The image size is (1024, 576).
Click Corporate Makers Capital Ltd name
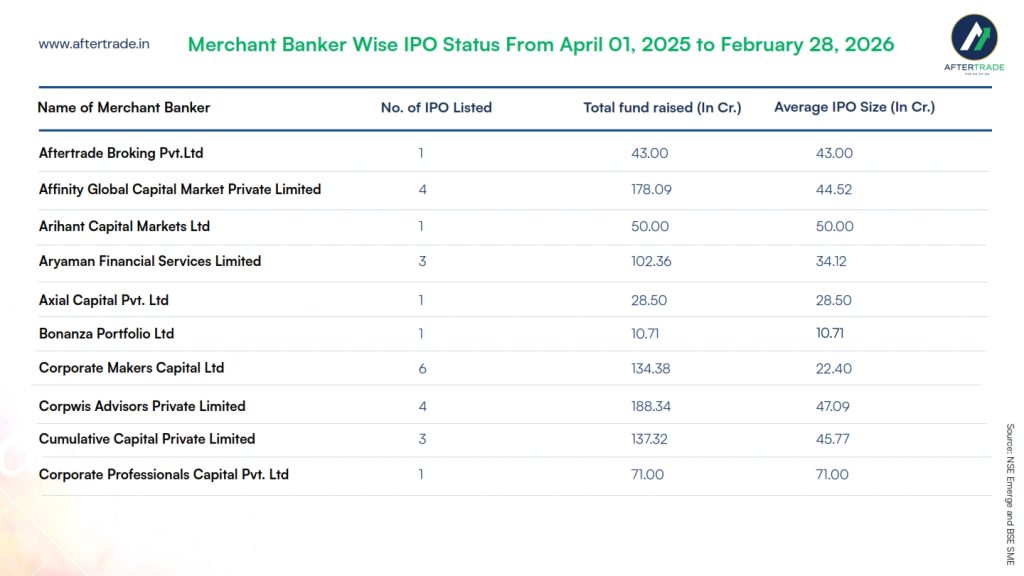(x=131, y=368)
